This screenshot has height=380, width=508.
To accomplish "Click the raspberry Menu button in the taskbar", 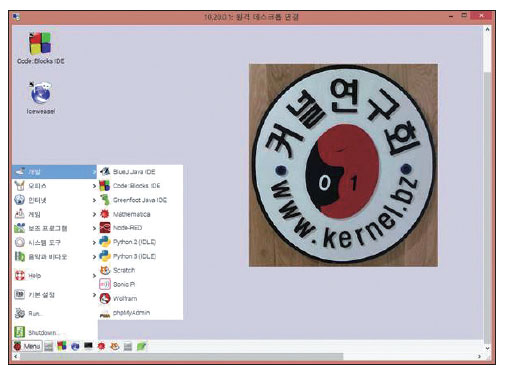I will [28, 346].
